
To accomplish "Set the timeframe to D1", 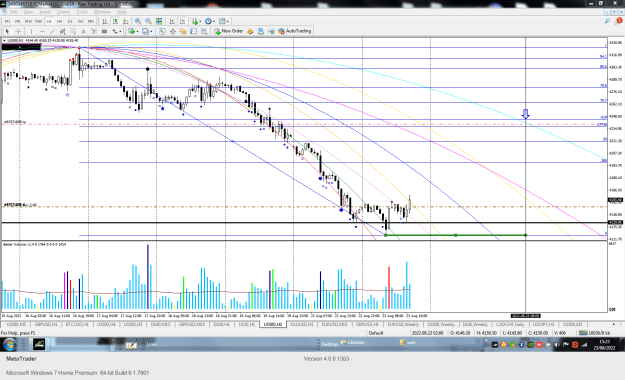I will pos(70,21).
